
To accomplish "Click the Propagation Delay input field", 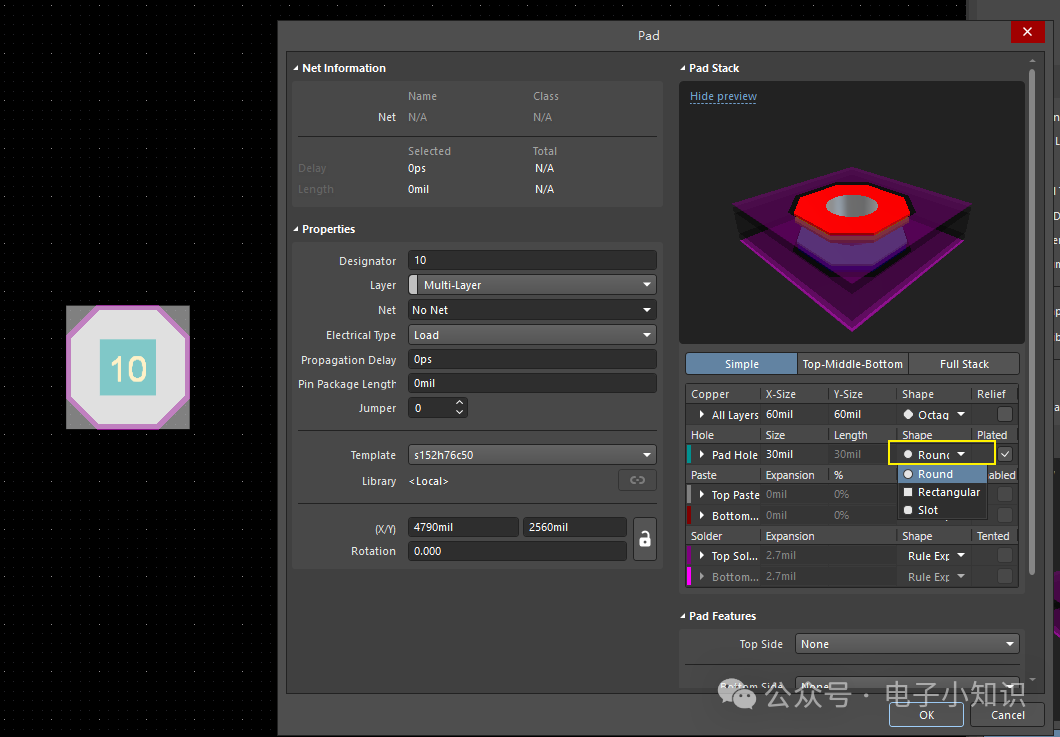I will pos(532,359).
